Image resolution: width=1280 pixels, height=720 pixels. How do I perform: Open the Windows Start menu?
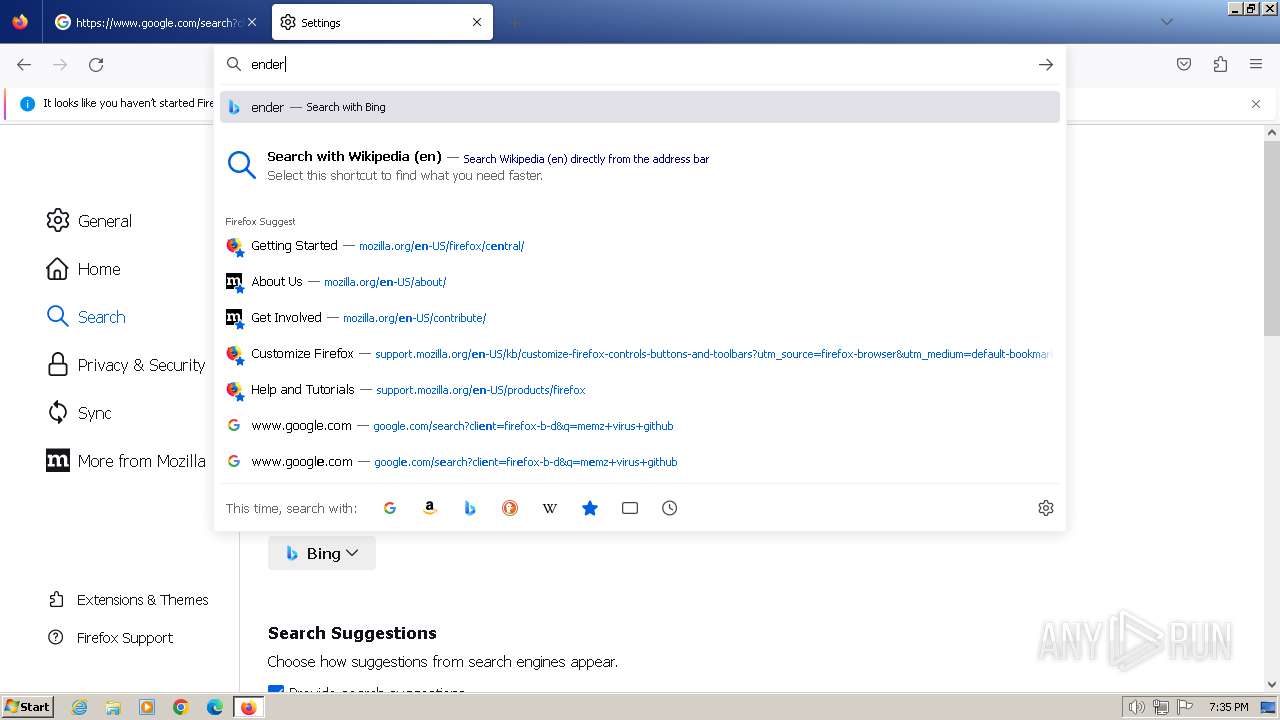tap(28, 707)
